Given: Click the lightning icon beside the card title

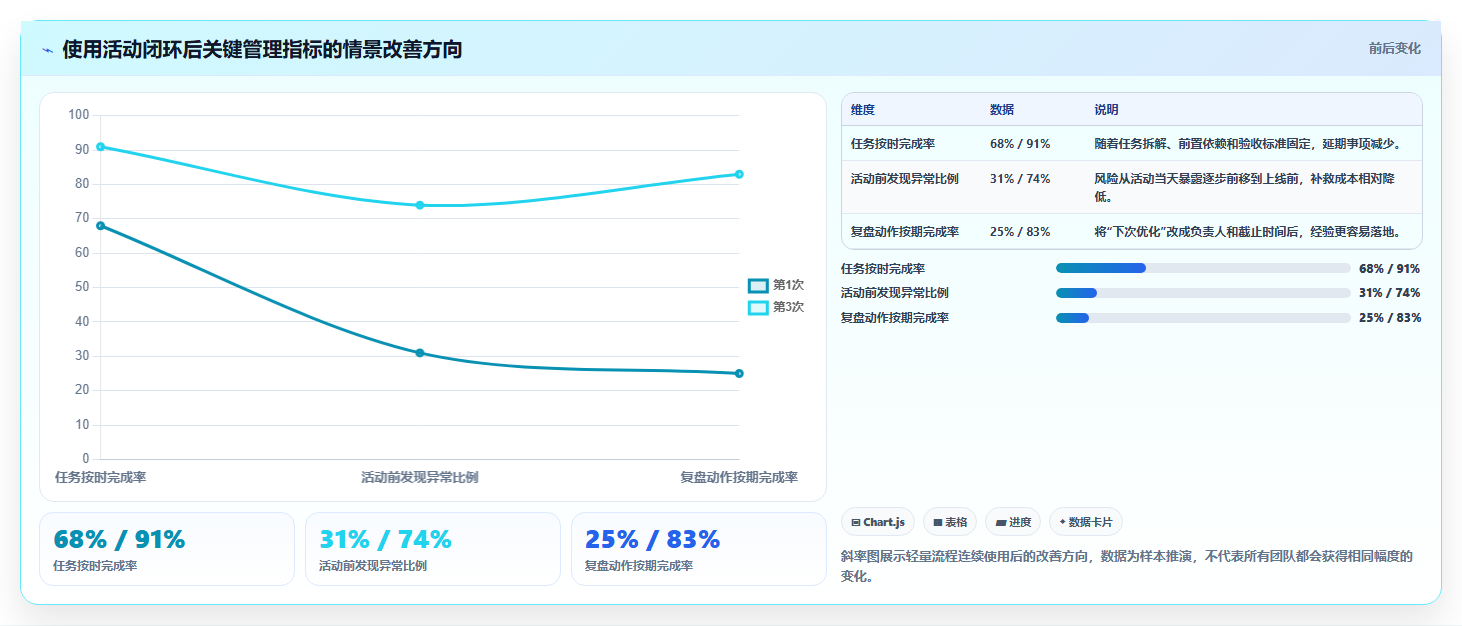Looking at the screenshot, I should [x=47, y=50].
